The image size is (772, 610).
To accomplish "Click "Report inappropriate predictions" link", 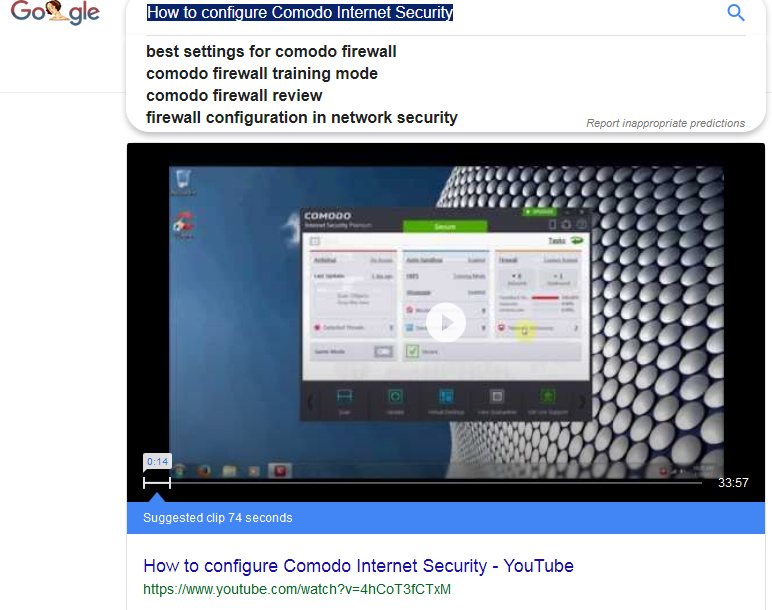I will click(x=665, y=123).
